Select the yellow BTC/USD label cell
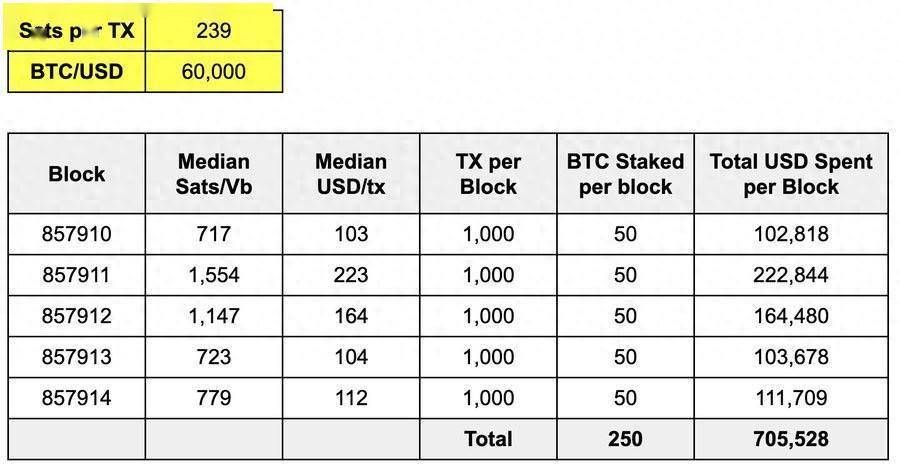This screenshot has width=900, height=474. [77, 72]
